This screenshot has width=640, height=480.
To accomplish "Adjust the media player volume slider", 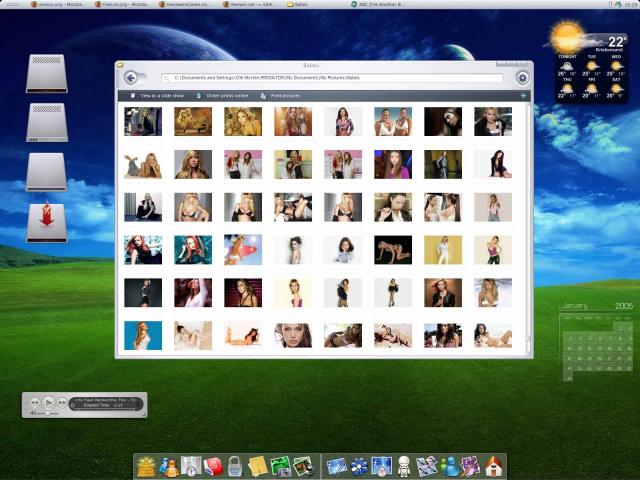I will tap(47, 413).
